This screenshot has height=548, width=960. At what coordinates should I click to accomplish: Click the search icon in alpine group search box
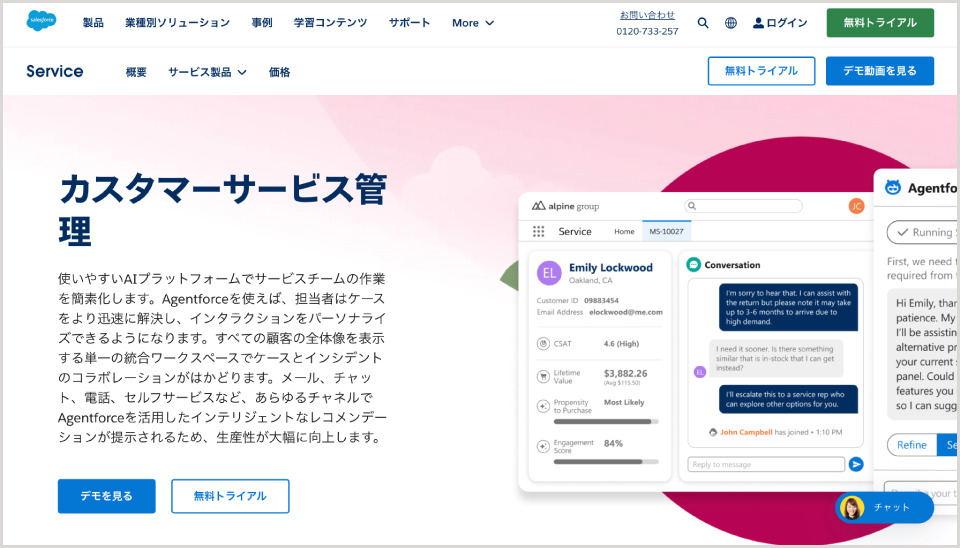click(x=692, y=206)
